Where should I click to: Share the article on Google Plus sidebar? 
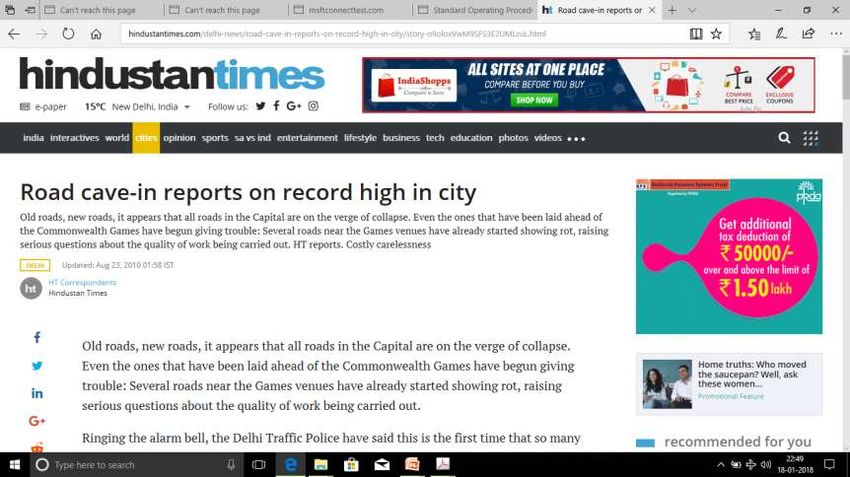37,421
